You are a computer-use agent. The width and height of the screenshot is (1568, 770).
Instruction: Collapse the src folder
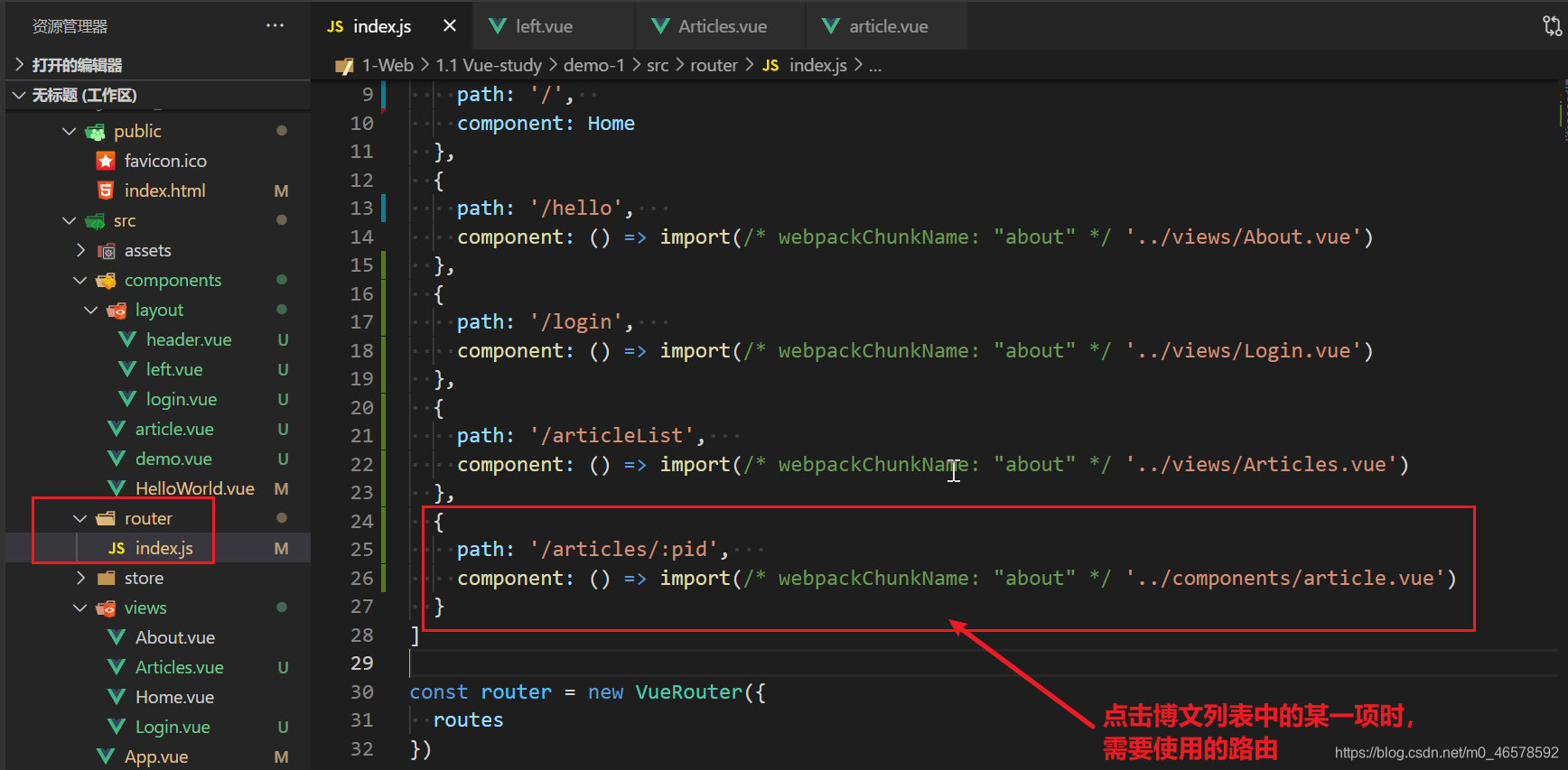point(69,221)
